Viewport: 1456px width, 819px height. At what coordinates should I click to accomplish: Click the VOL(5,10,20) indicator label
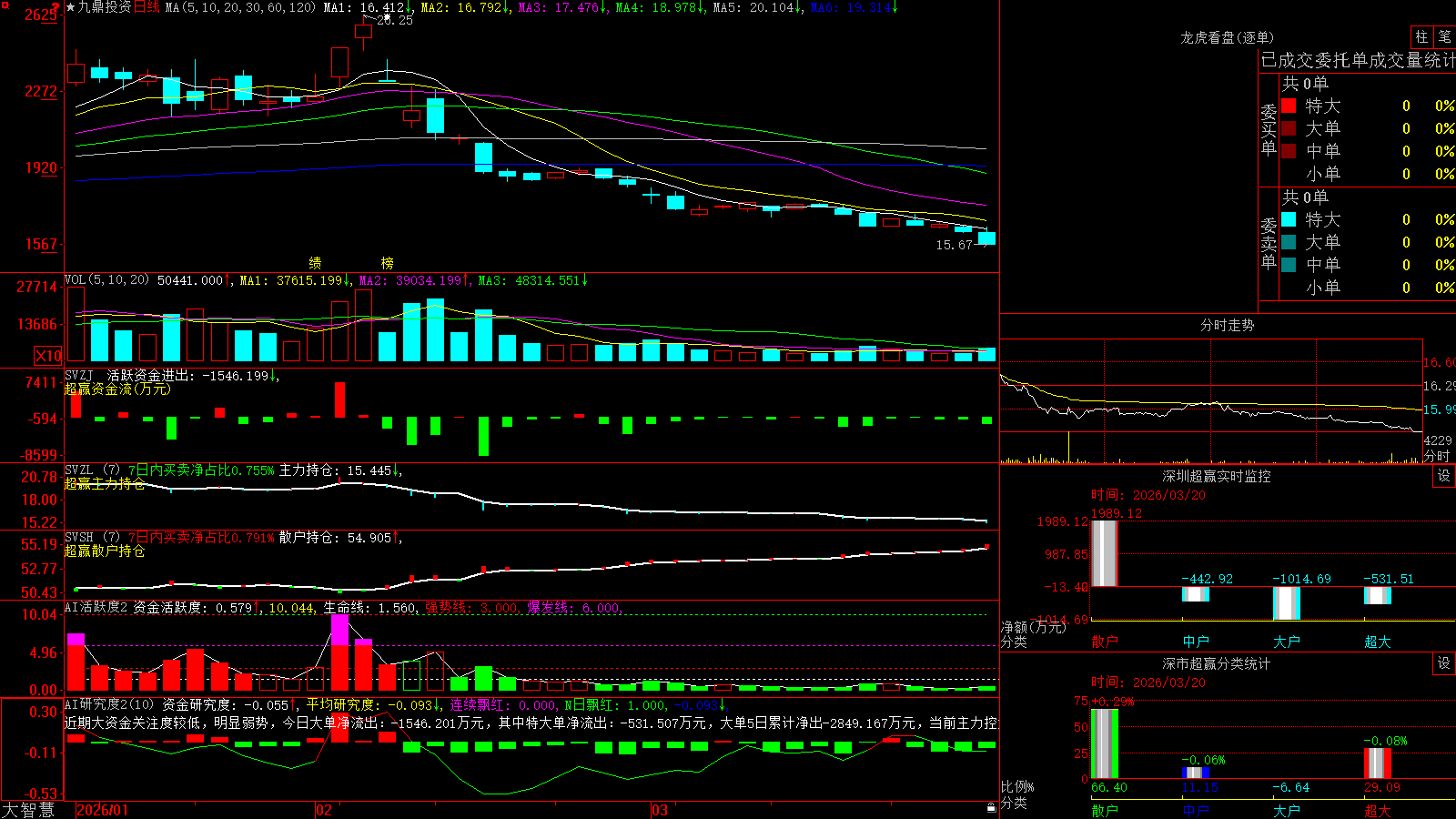[x=106, y=280]
